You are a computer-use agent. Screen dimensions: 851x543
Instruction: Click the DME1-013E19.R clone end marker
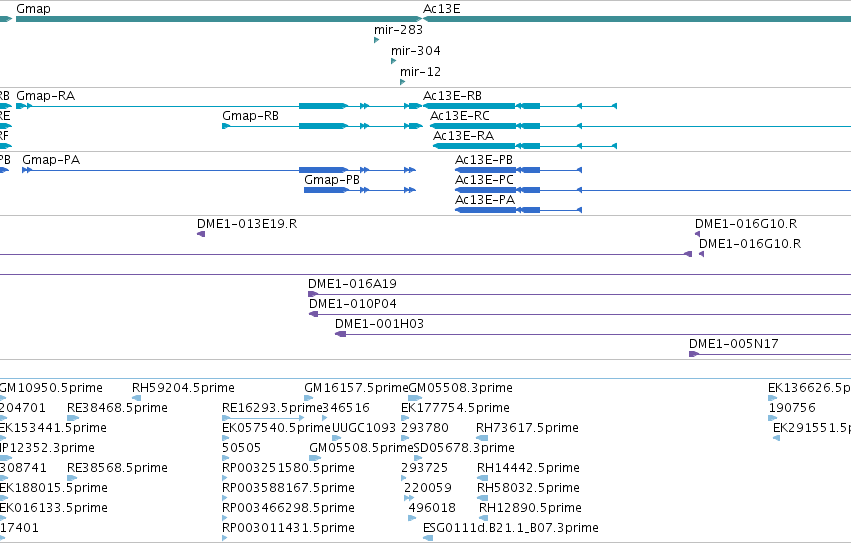201,234
